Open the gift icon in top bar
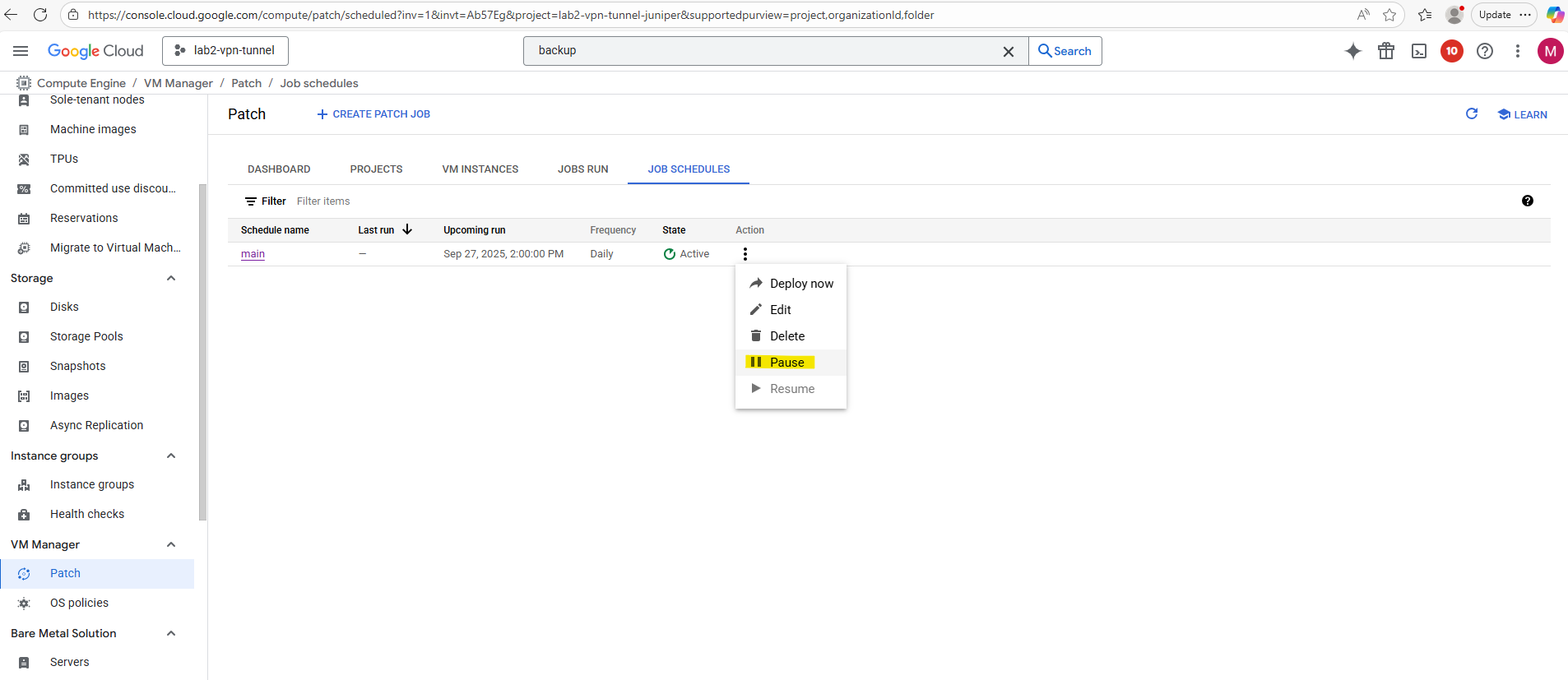 click(x=1386, y=51)
